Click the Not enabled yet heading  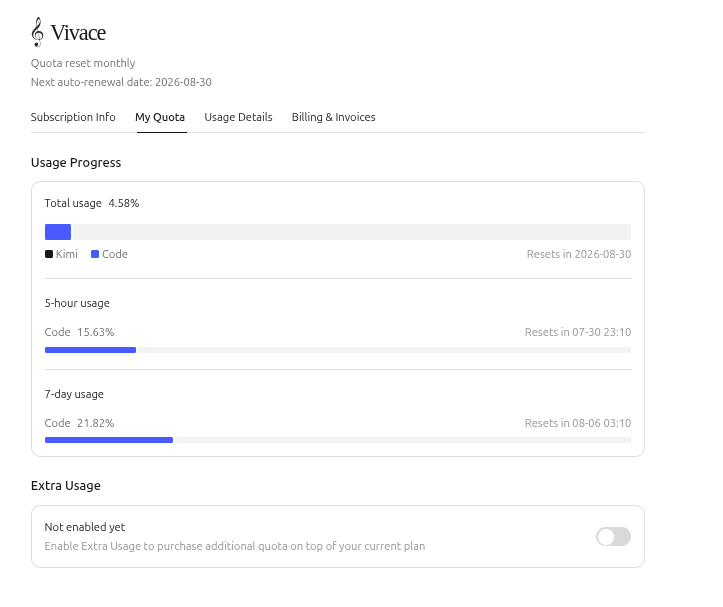point(85,527)
